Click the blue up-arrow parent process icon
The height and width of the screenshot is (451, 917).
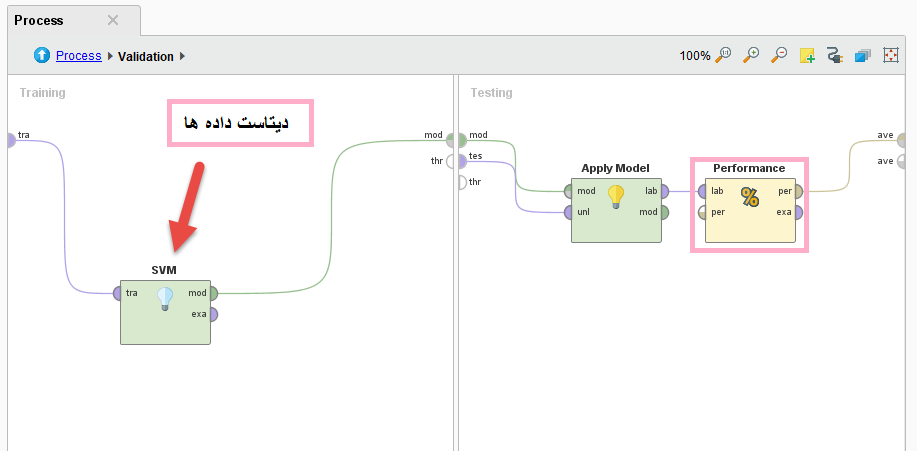coord(42,56)
